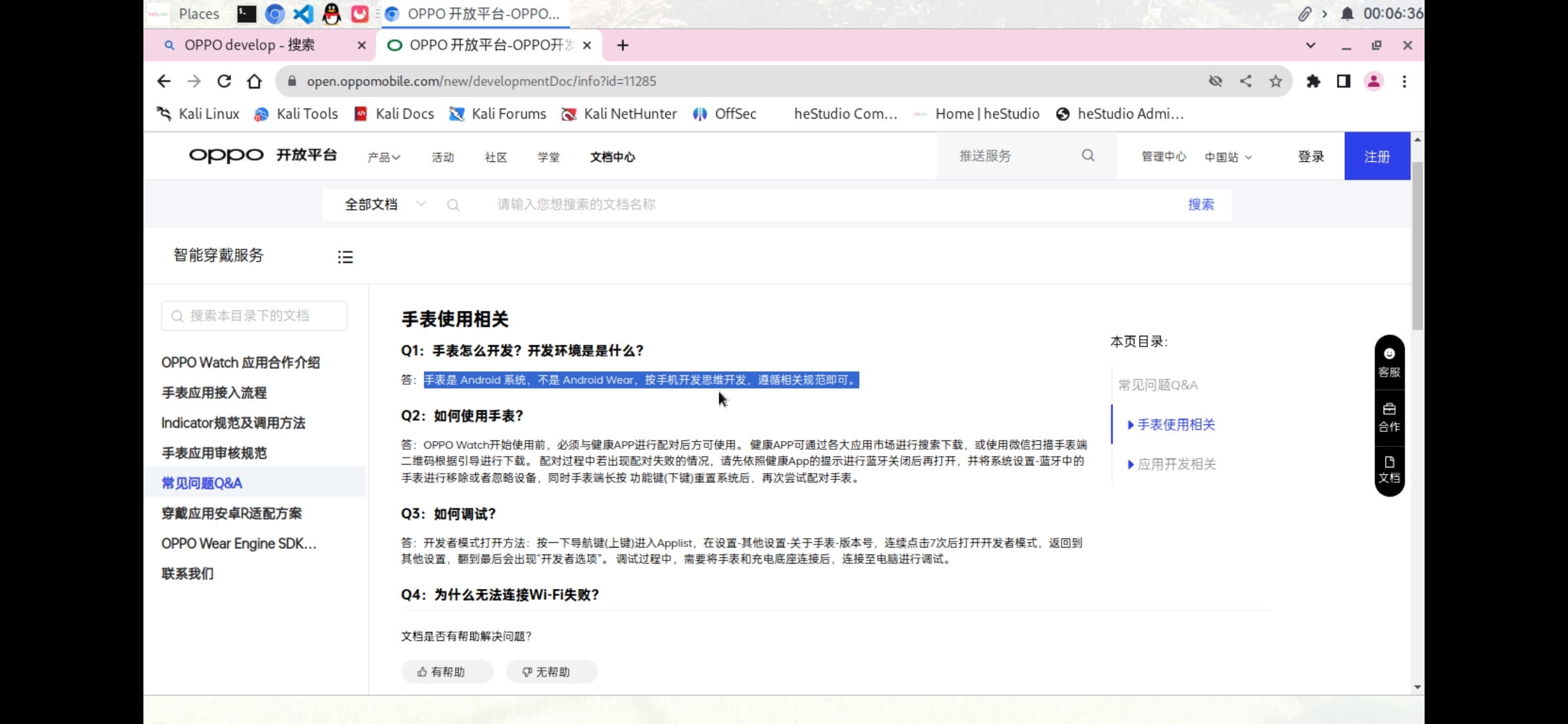Launch VS Code from top panel
1568x724 pixels.
[x=303, y=13]
